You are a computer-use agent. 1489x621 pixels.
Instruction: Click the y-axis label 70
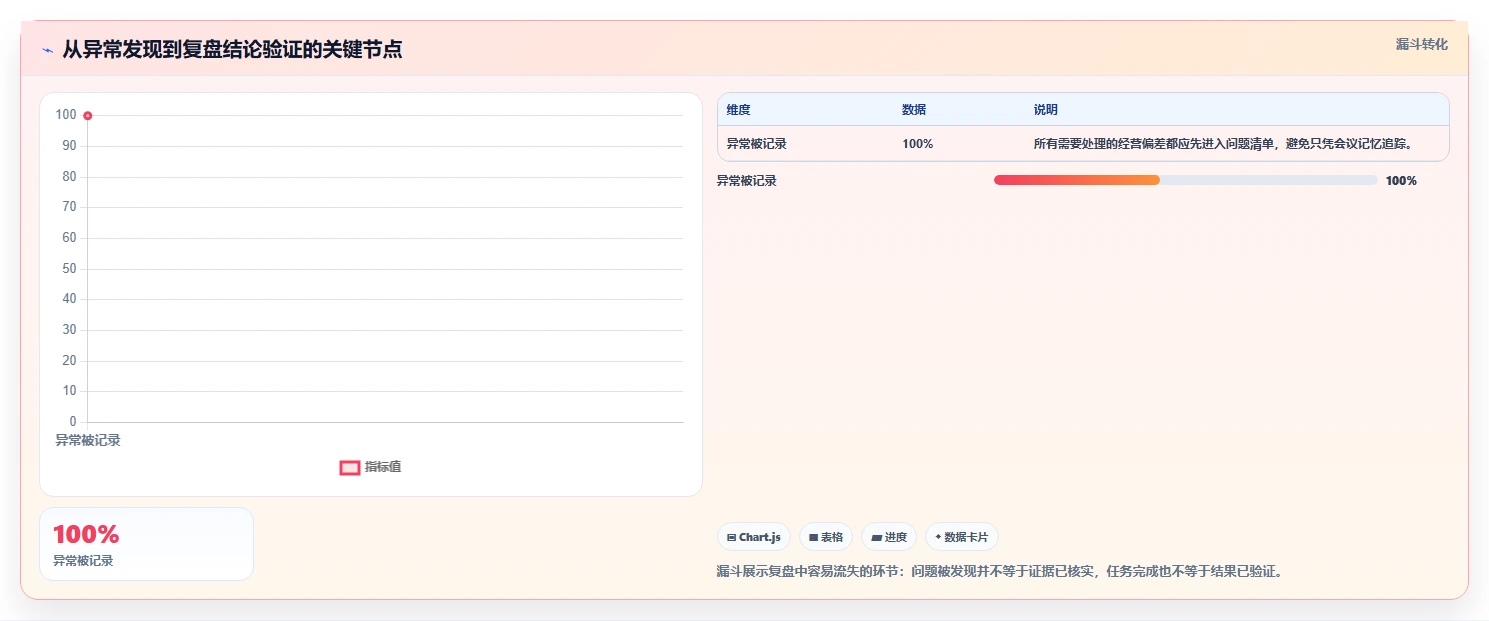tap(69, 207)
